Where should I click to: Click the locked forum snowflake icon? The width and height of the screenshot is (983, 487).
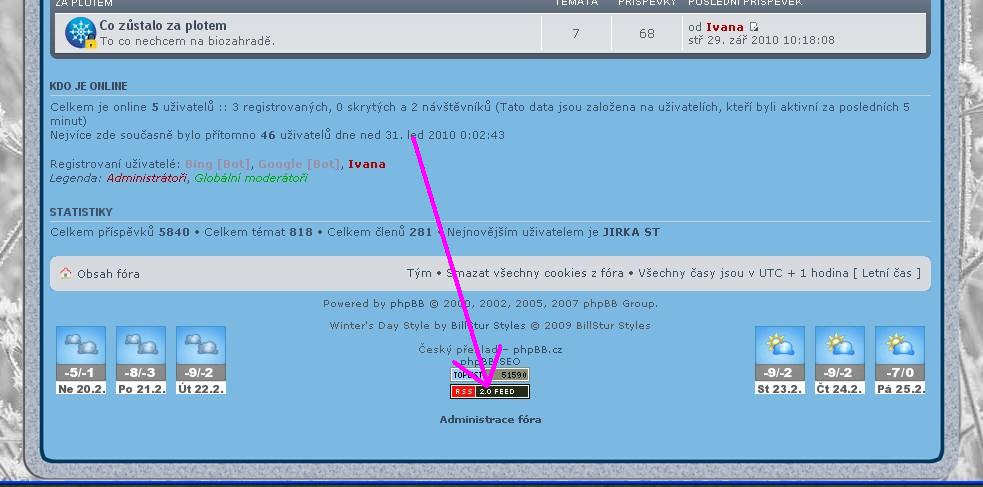click(x=80, y=33)
